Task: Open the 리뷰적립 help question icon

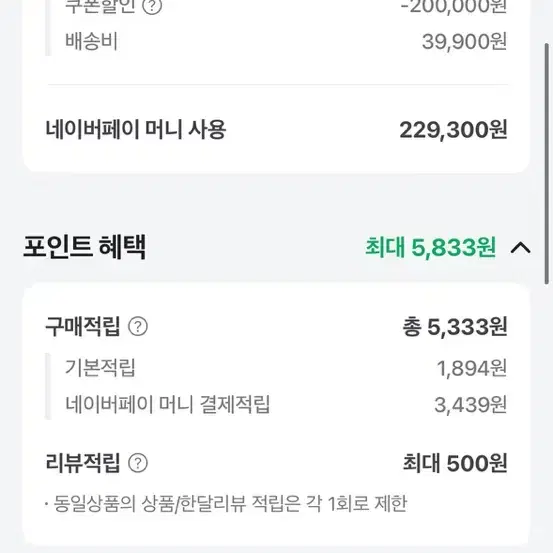Action: (x=138, y=463)
